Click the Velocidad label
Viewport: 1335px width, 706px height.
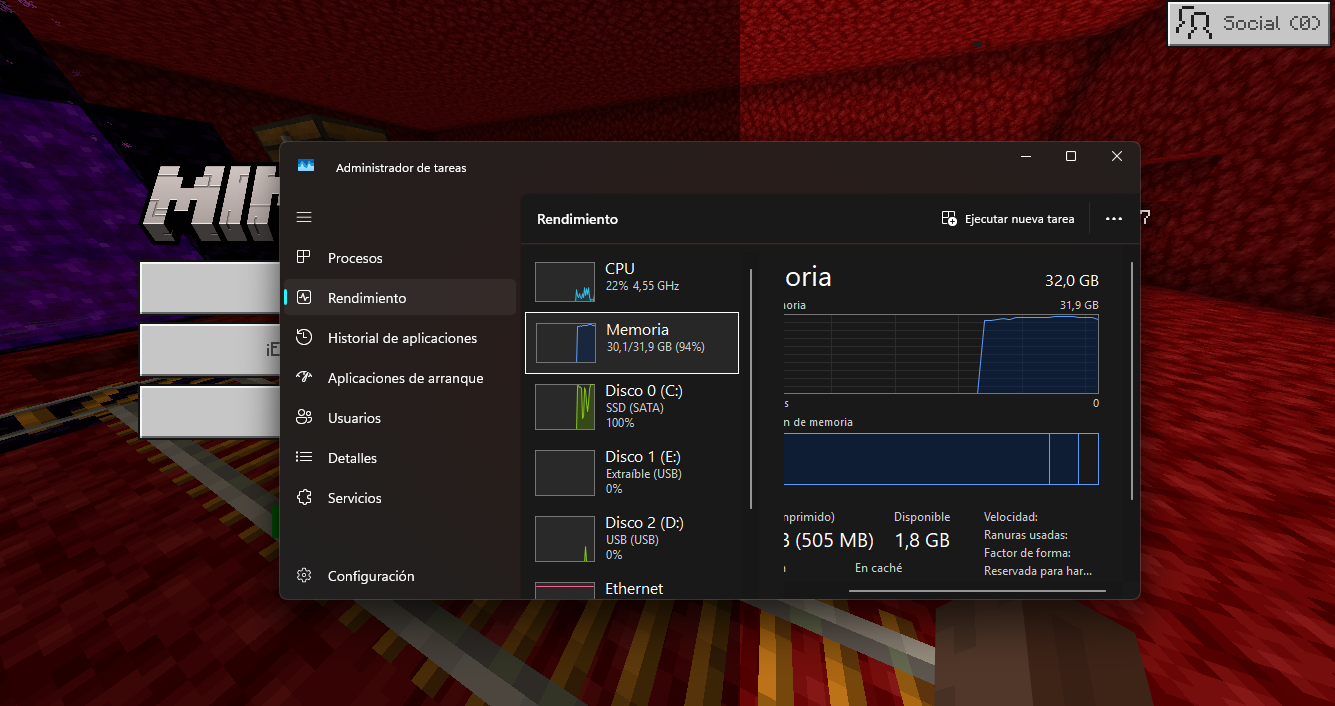[1011, 517]
